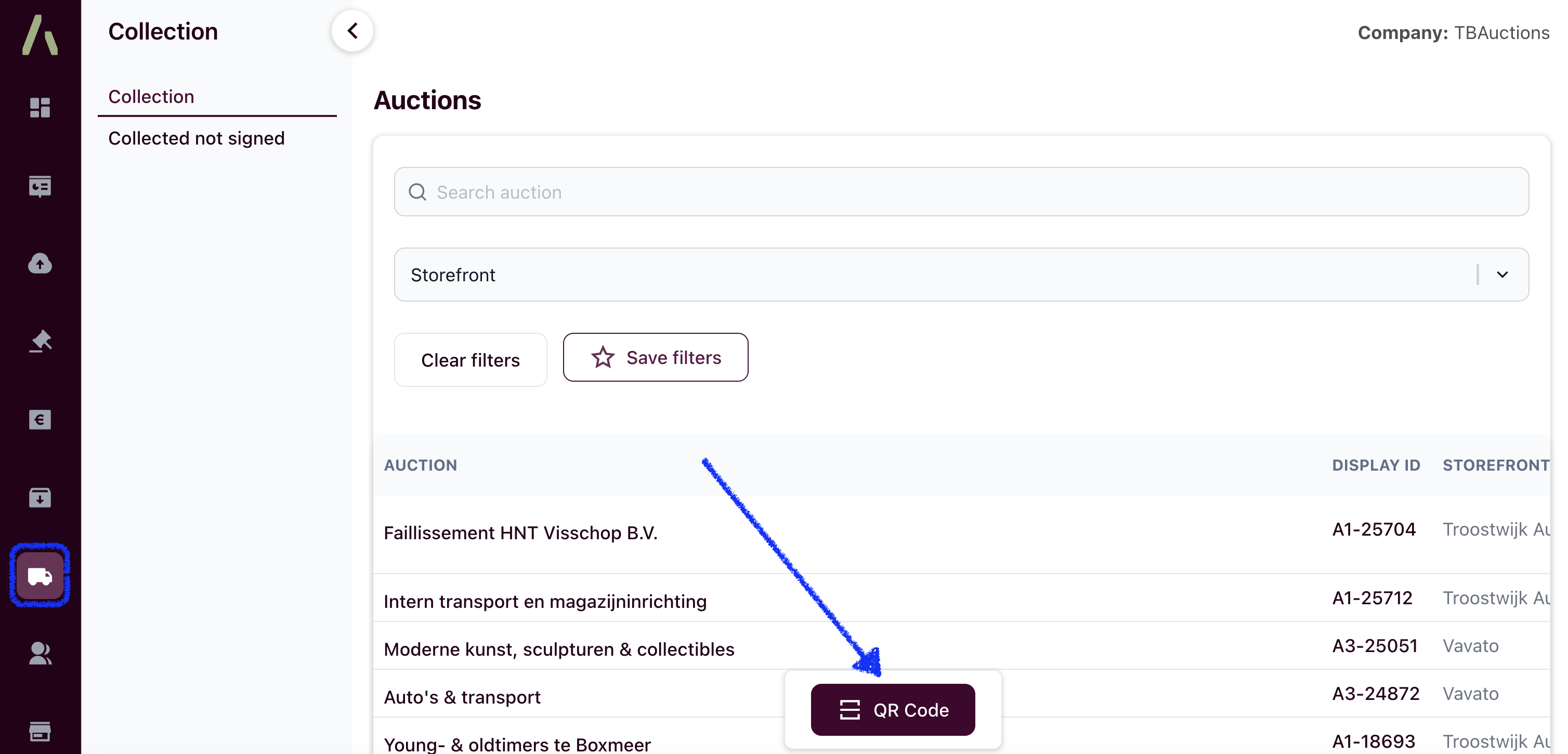The height and width of the screenshot is (754, 1568).
Task: Click the app logo at top left
Action: click(x=40, y=35)
